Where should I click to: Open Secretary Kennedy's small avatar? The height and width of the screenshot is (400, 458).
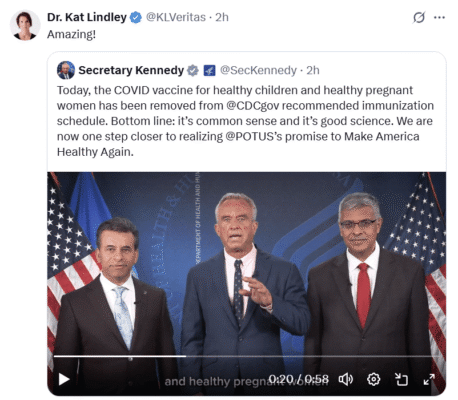(66, 70)
